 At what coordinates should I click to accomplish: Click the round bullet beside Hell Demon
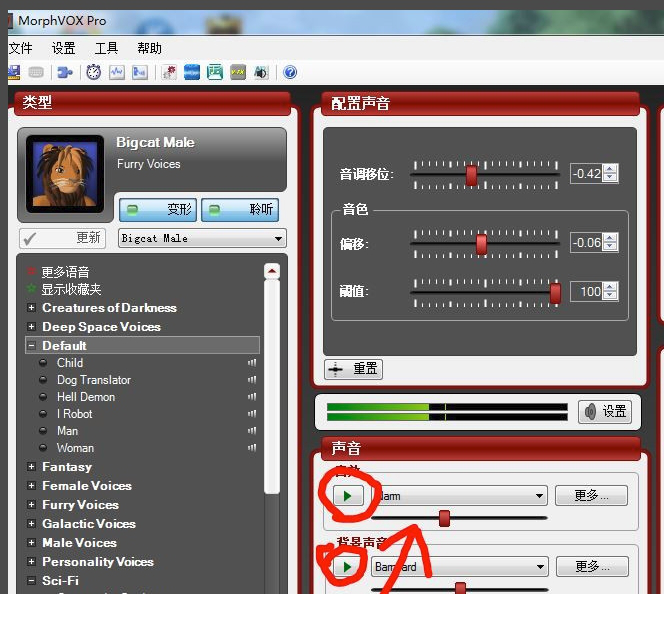tap(43, 397)
